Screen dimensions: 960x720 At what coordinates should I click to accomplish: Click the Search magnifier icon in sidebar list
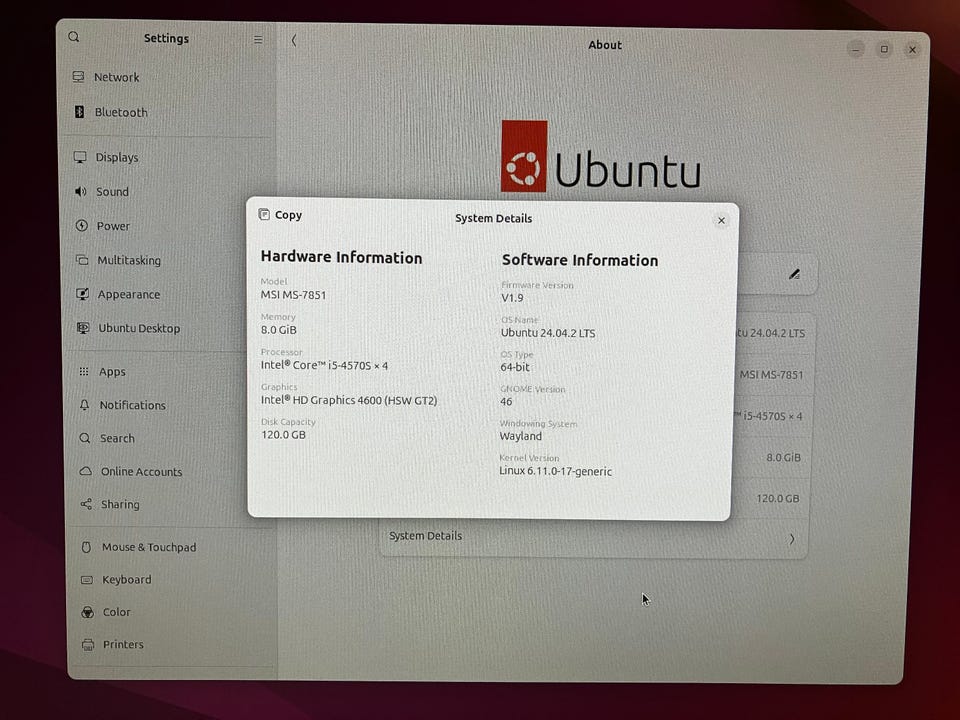pos(84,438)
